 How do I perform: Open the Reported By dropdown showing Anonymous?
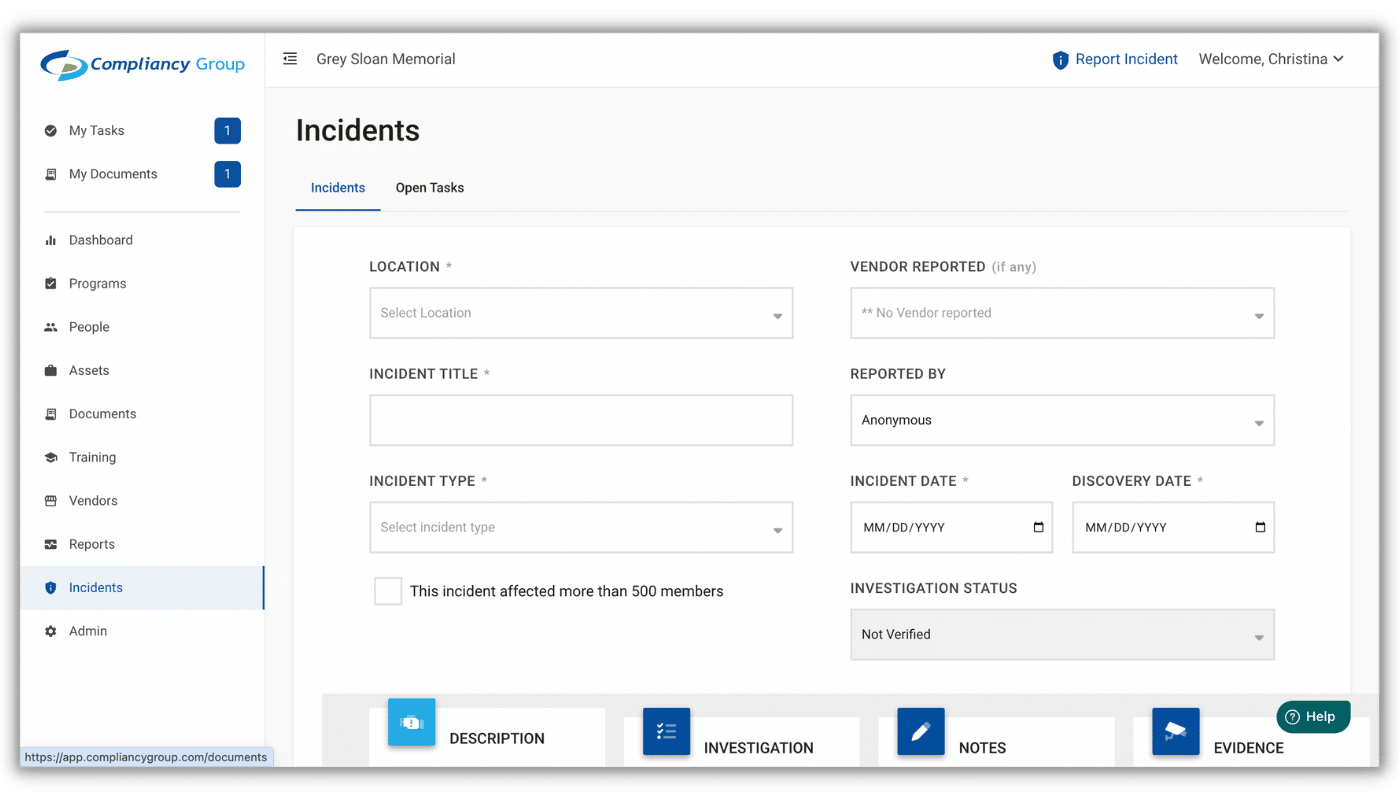click(x=1061, y=420)
